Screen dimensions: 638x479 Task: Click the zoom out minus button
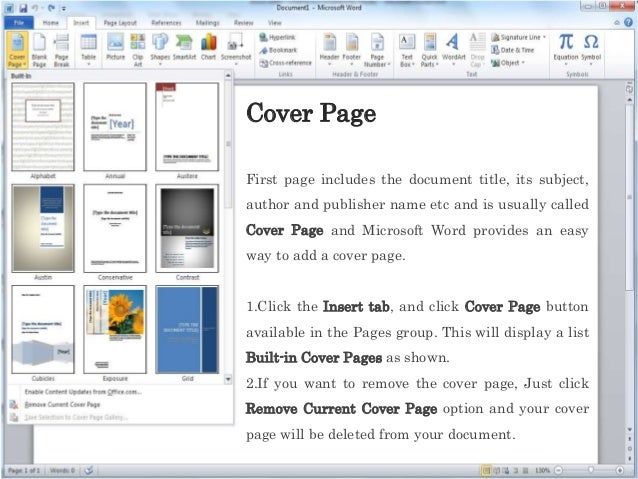point(559,470)
